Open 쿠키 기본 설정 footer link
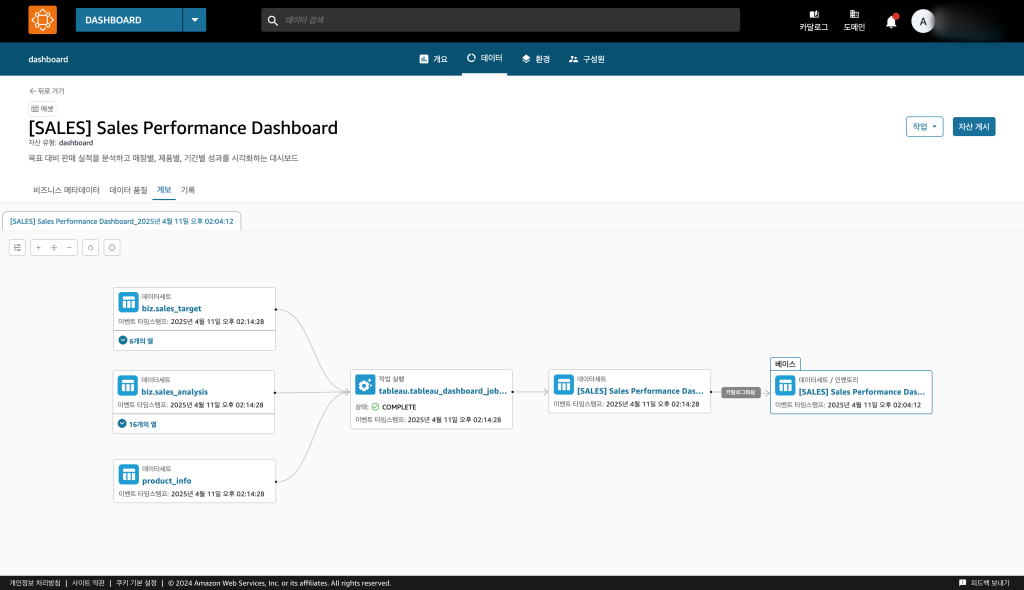 pyautogui.click(x=136, y=583)
